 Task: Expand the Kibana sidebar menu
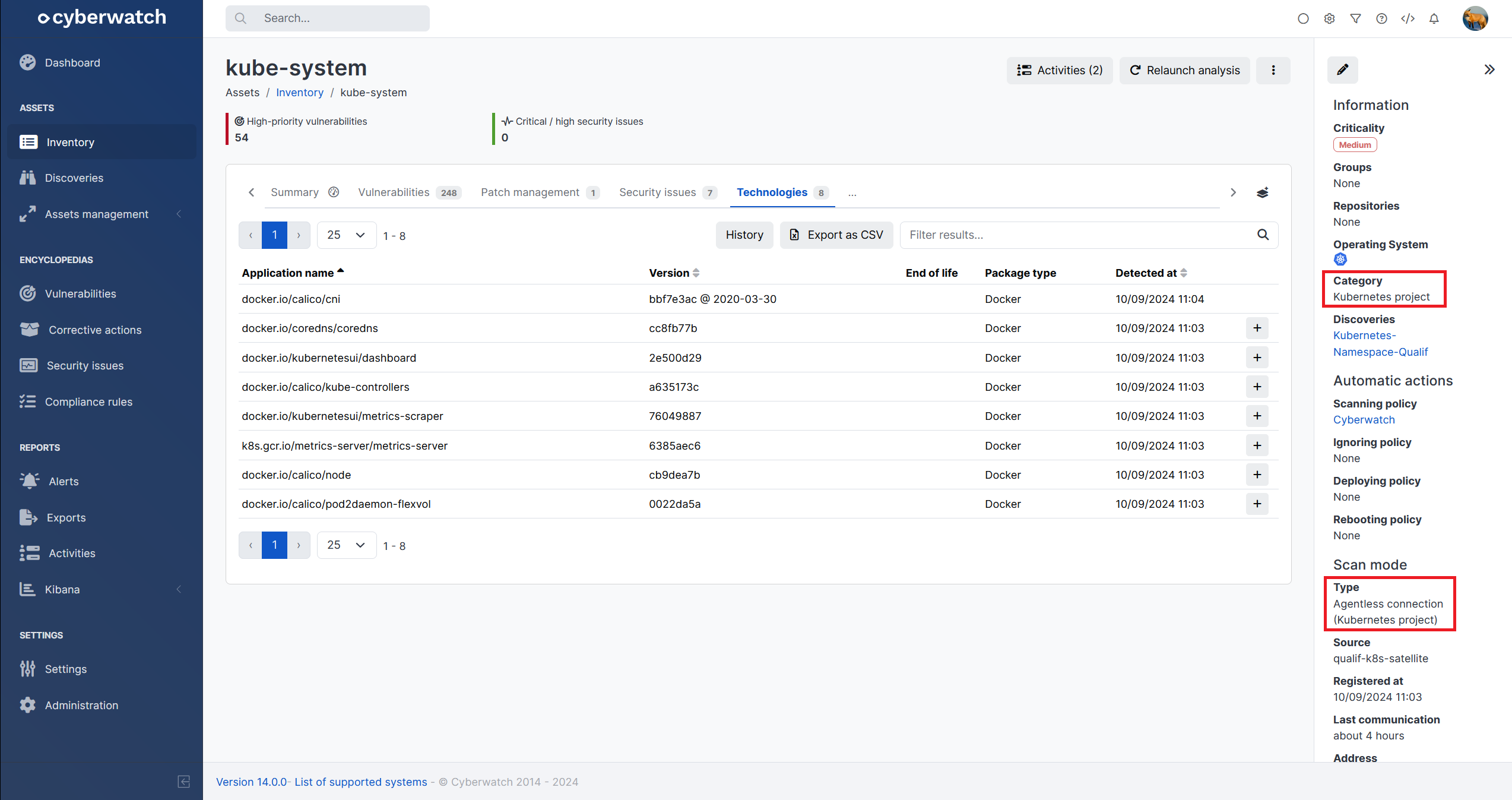pyautogui.click(x=101, y=589)
